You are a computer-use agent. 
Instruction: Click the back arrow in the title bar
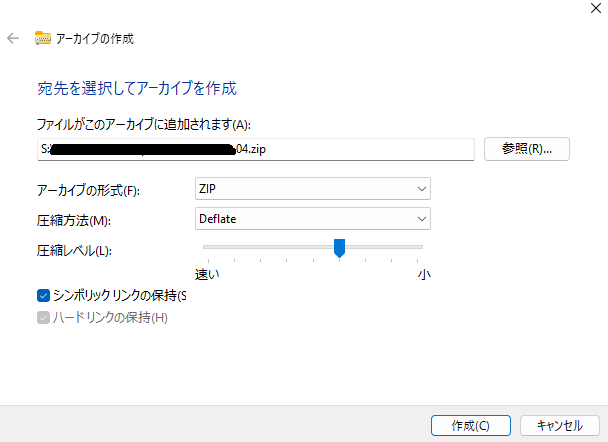pos(13,38)
